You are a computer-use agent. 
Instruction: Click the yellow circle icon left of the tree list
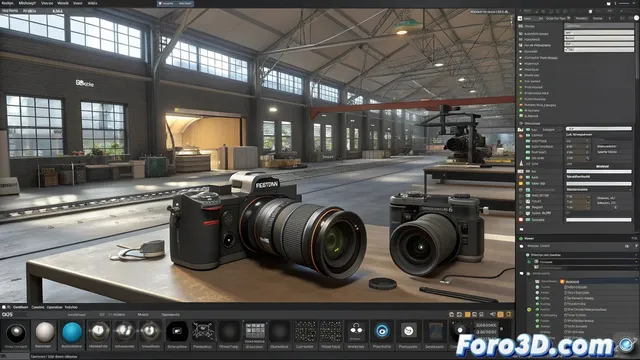529,310
